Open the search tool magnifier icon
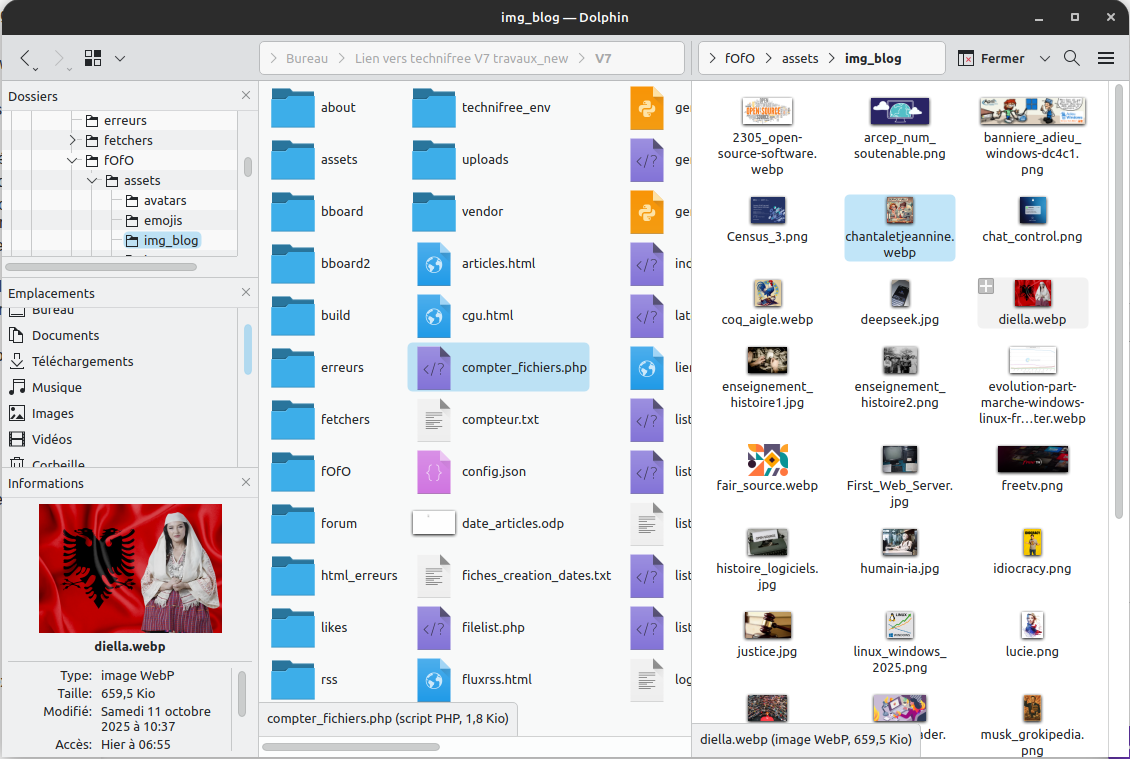Viewport: 1130px width, 759px height. pos(1072,58)
